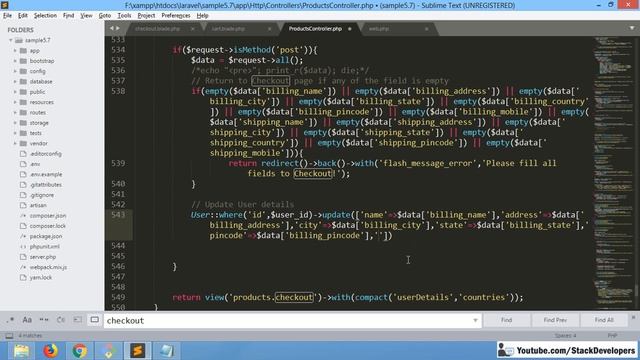Viewport: 640px width, 360px height.
Task: Click the vendor folder icon
Action: pyautogui.click(x=23, y=143)
